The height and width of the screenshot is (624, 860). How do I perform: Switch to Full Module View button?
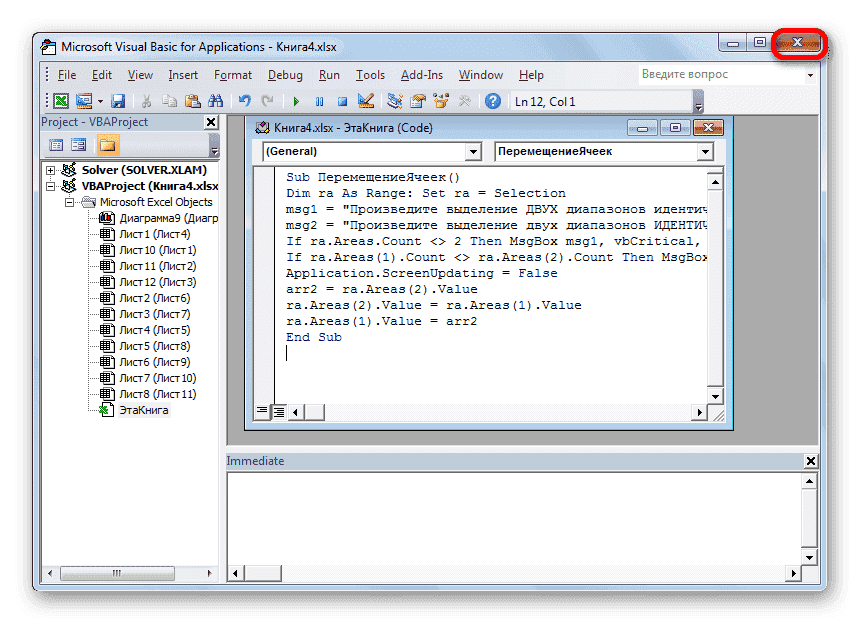[x=279, y=411]
